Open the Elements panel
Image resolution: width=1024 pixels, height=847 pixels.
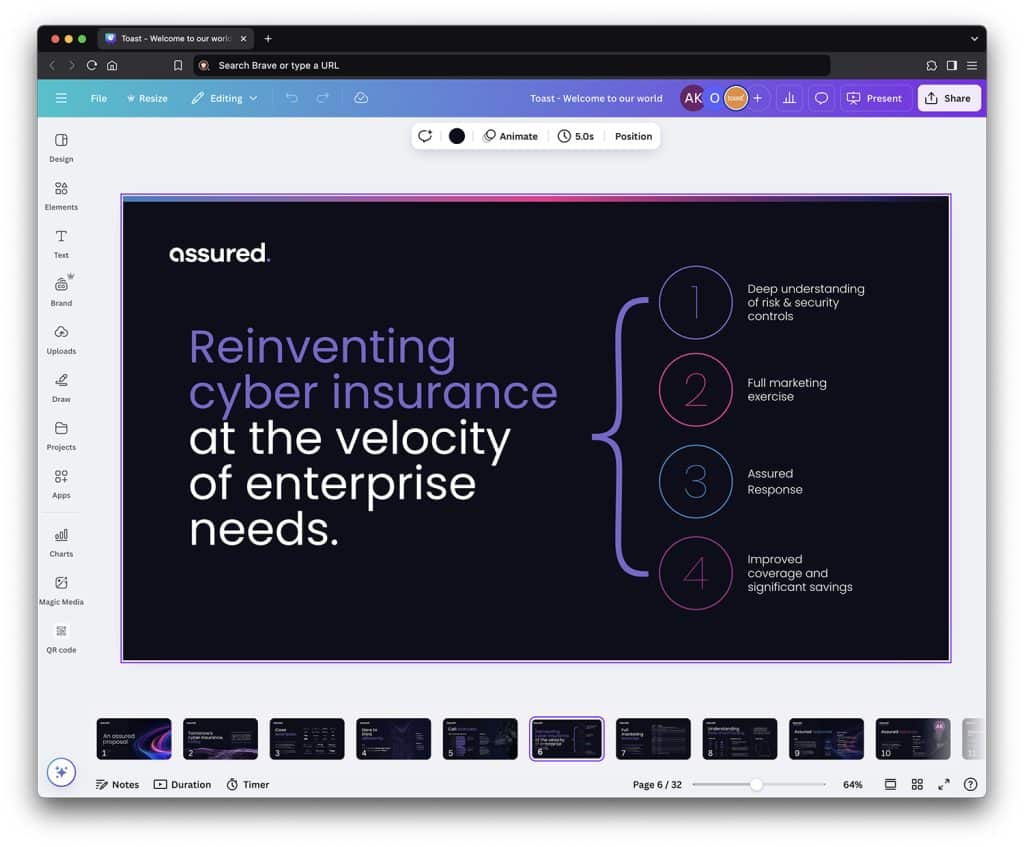pos(61,195)
